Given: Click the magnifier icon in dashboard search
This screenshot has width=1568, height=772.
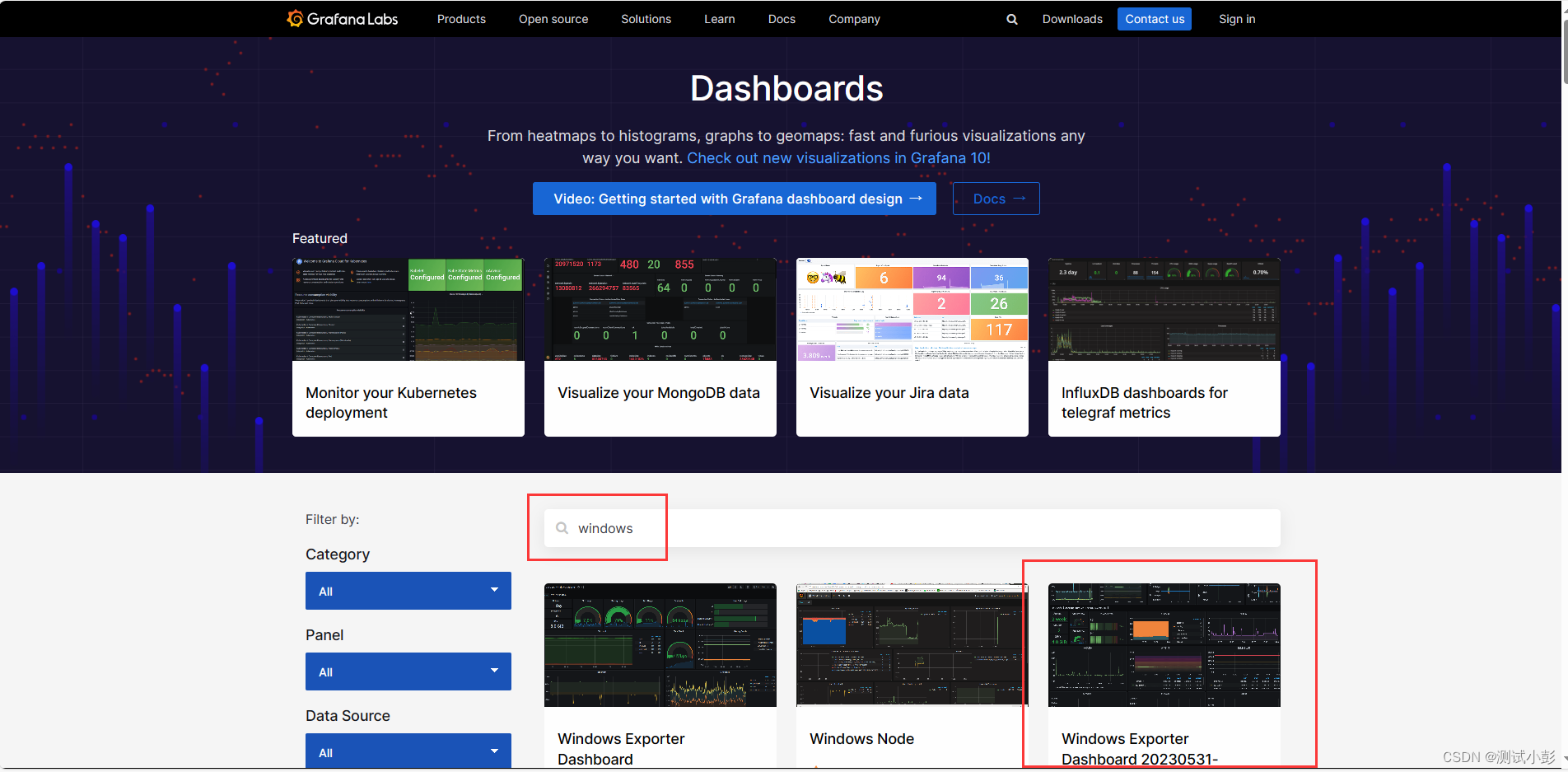Looking at the screenshot, I should coord(562,528).
